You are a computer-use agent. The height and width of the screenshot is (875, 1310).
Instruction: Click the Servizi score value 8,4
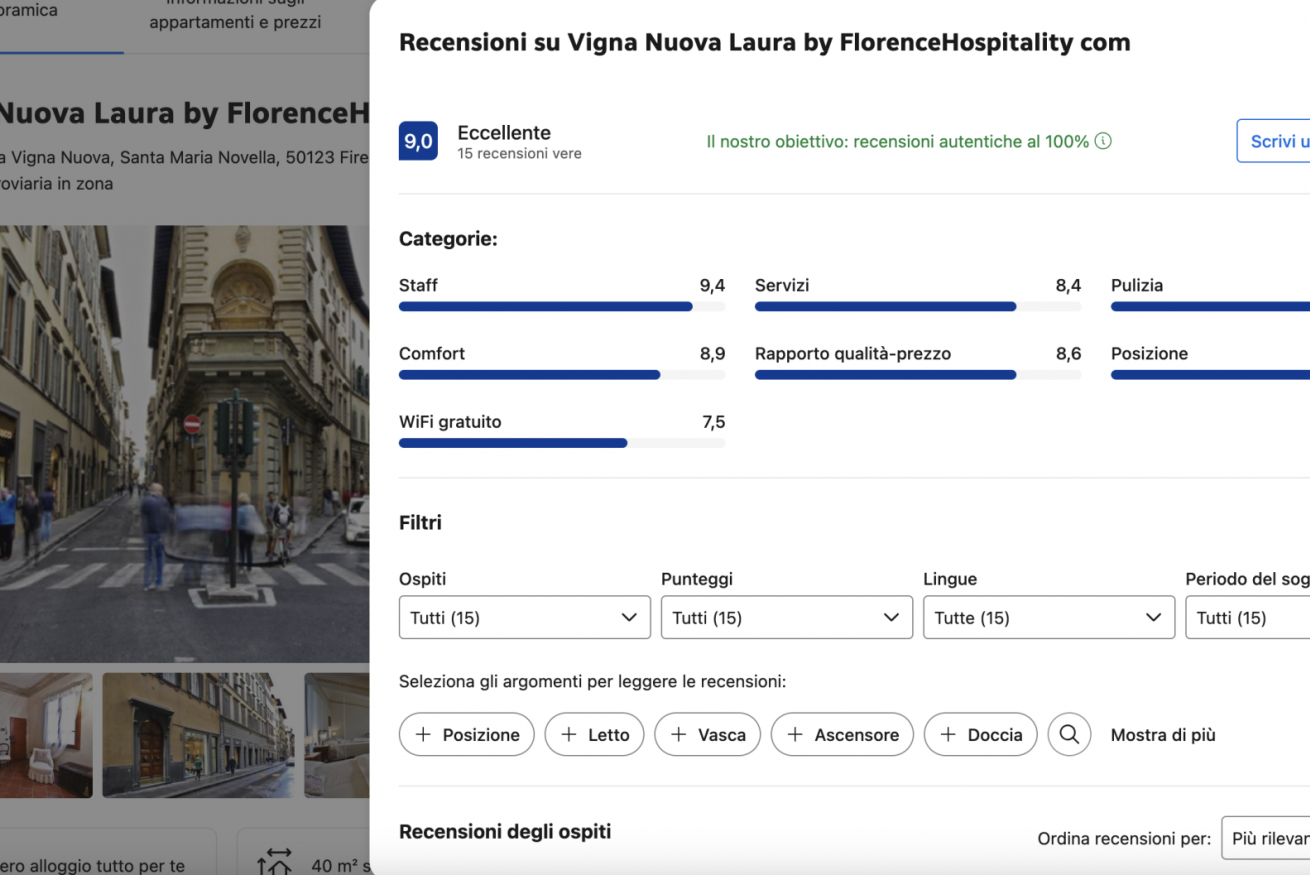pos(1068,286)
